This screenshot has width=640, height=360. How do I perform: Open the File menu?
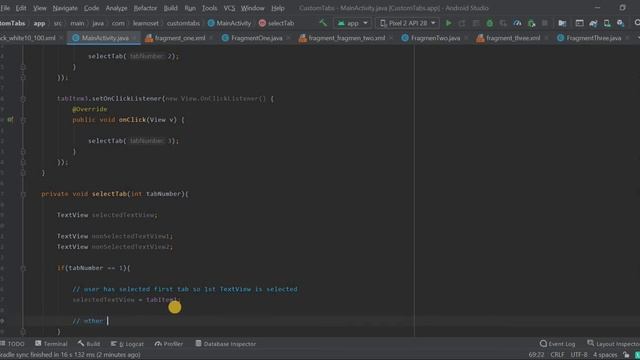tap(5, 8)
